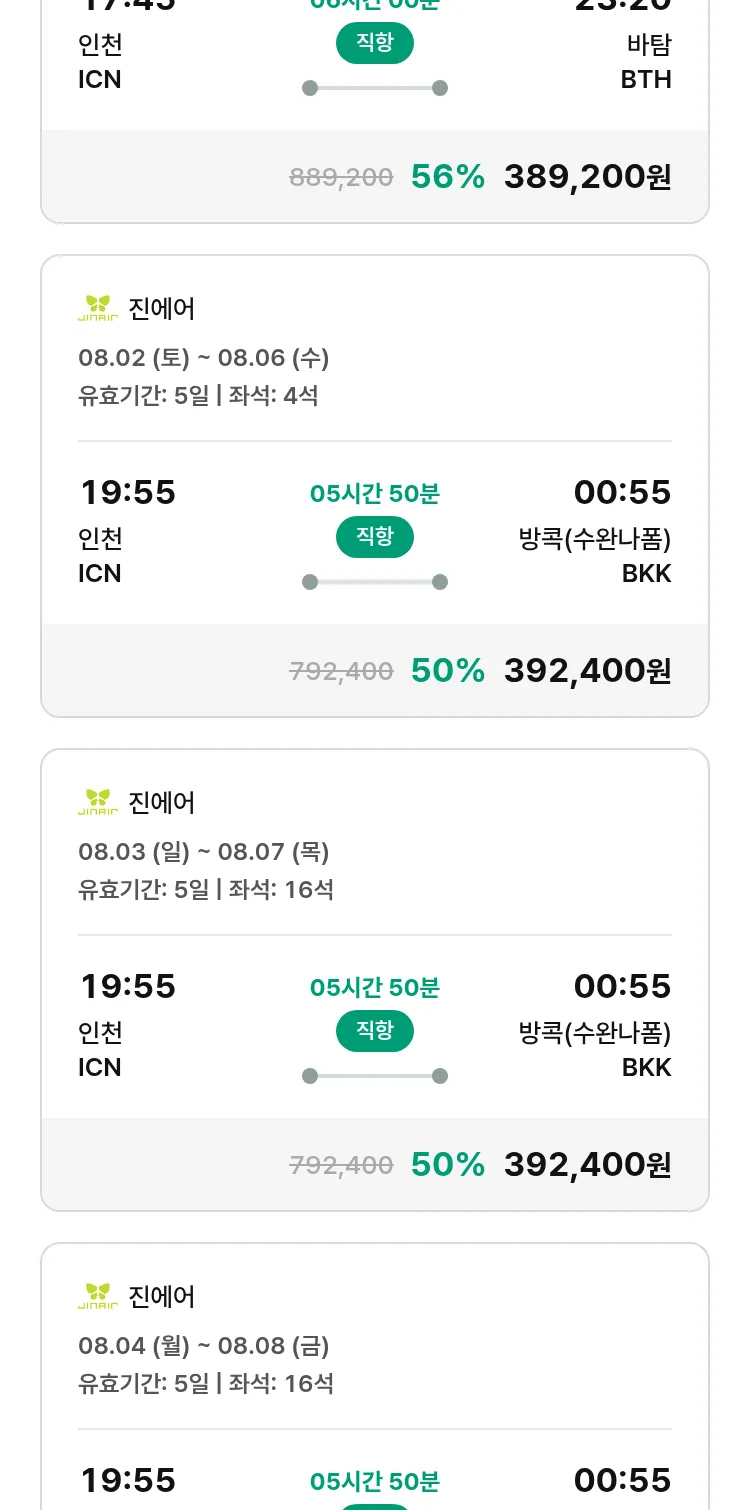Click route line on the 08.03 flight
Screen dimensions: 750x1510
pos(375,1076)
